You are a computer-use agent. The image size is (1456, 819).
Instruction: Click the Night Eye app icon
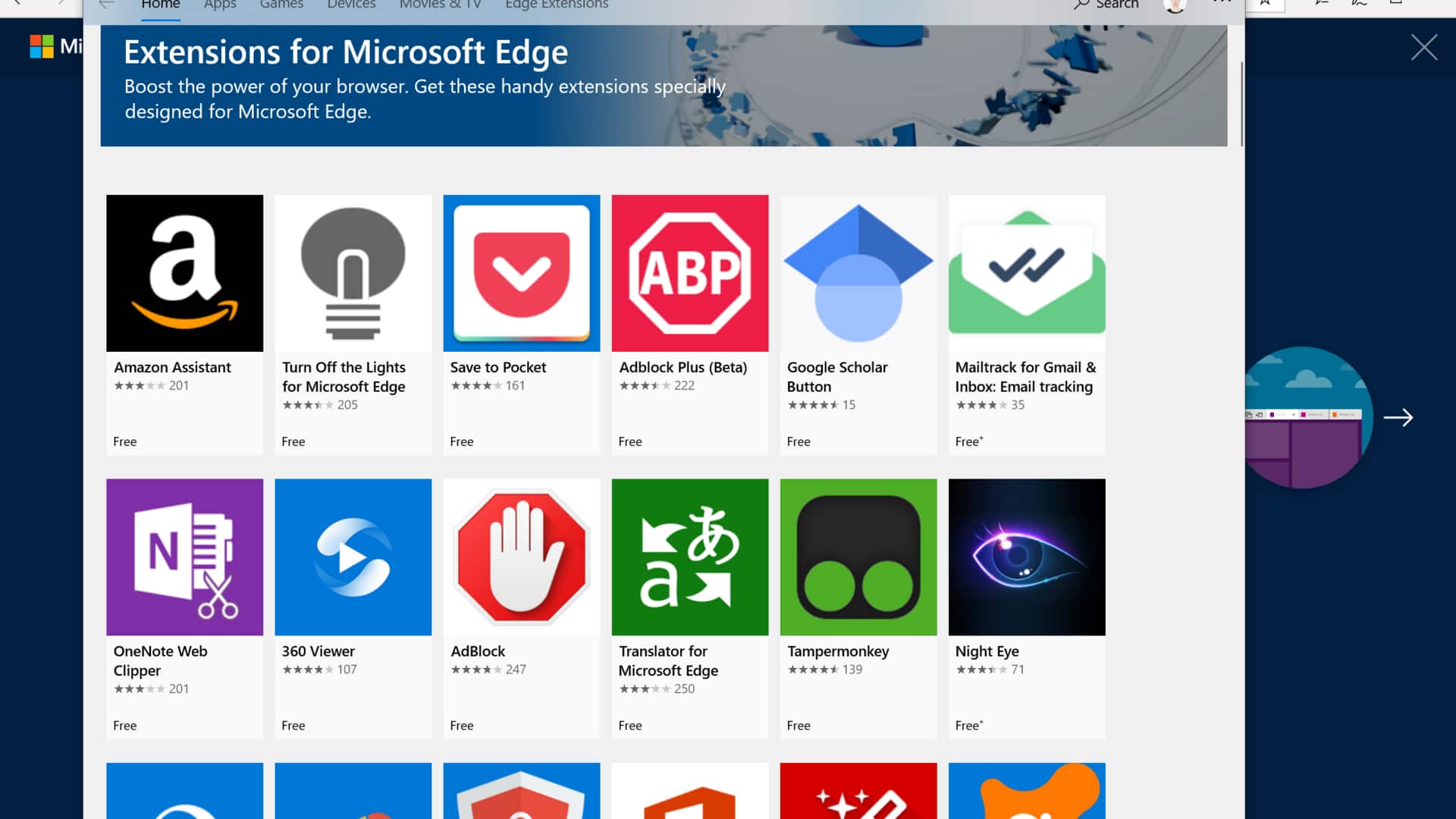[x=1026, y=557]
